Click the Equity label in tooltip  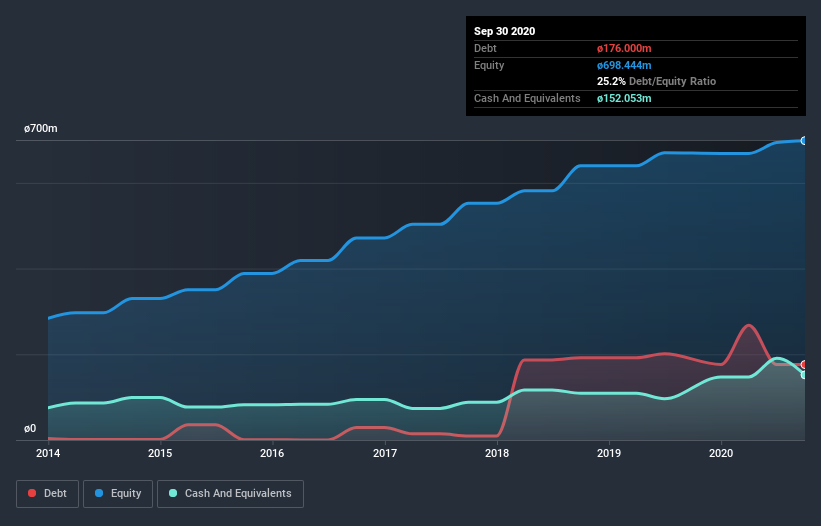(x=489, y=65)
